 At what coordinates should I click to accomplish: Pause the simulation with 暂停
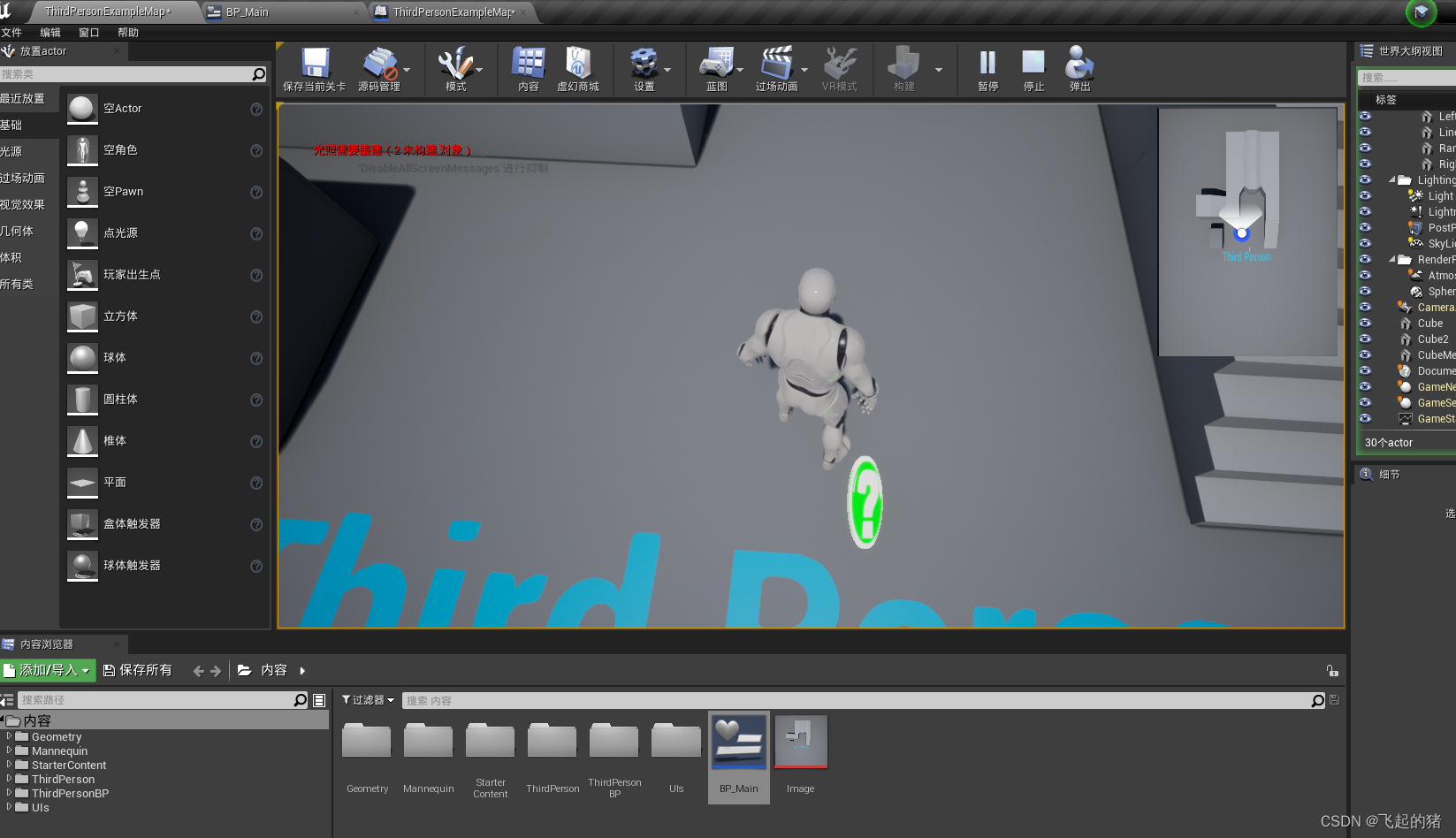point(987,64)
